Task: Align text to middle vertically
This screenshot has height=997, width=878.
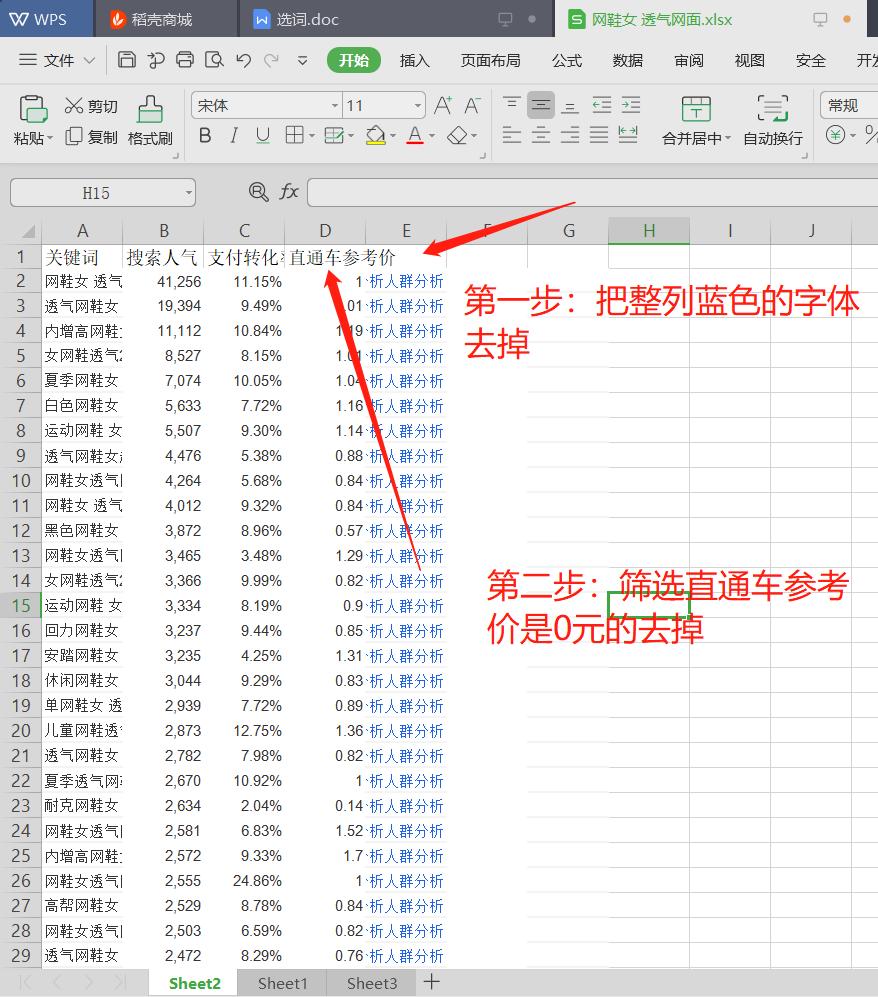Action: point(541,105)
